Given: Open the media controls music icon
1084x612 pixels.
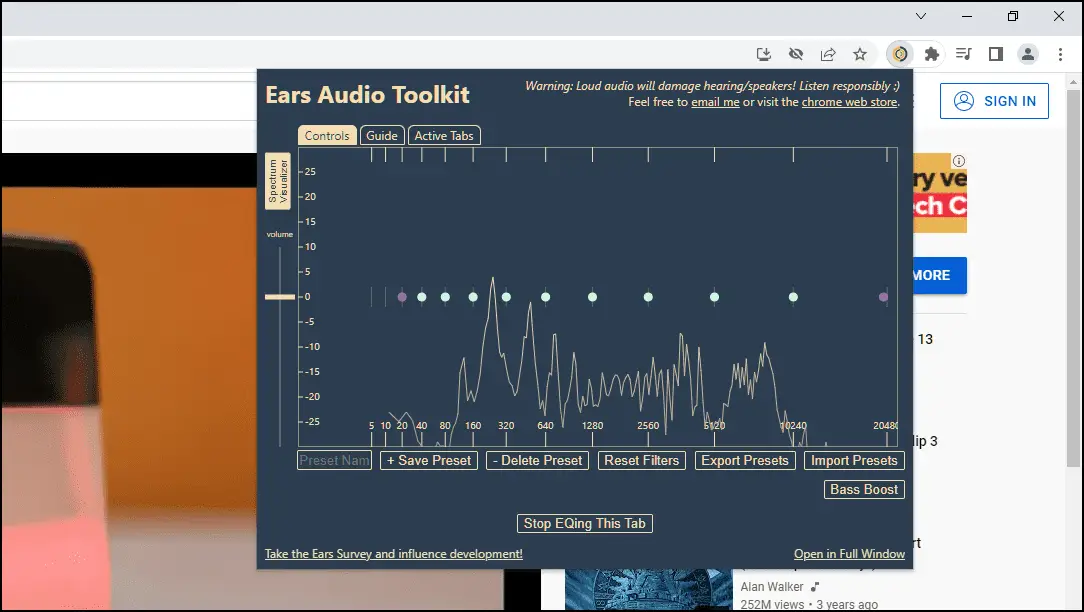Looking at the screenshot, I should pos(964,54).
